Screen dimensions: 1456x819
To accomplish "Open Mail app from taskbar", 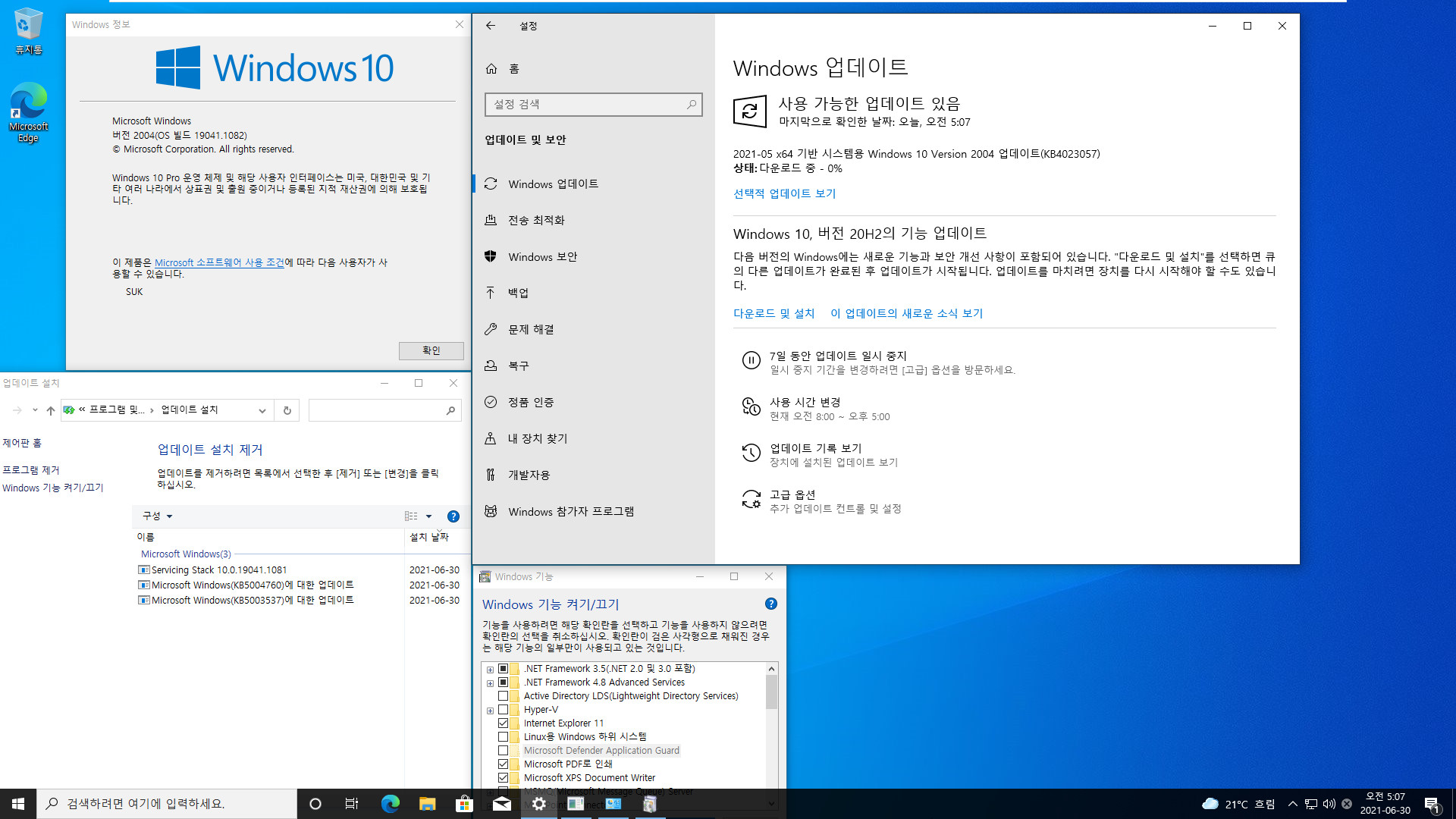I will [x=501, y=804].
